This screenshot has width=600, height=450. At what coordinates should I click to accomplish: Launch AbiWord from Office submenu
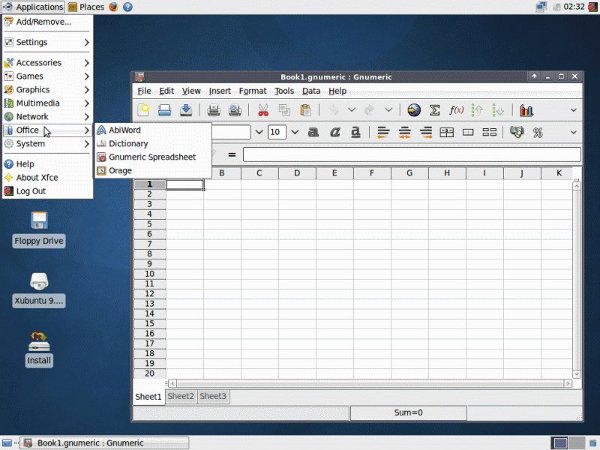(153, 130)
